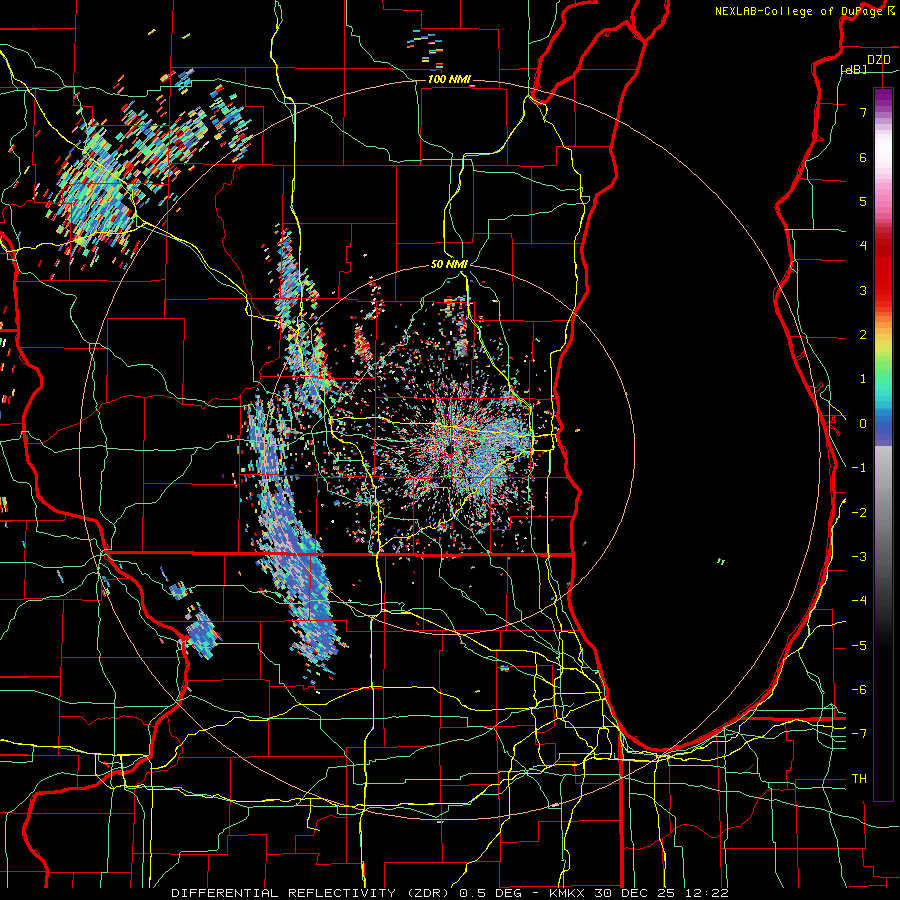The width and height of the screenshot is (900, 900).
Task: Click the -1 dB scale label
Action: point(859,468)
